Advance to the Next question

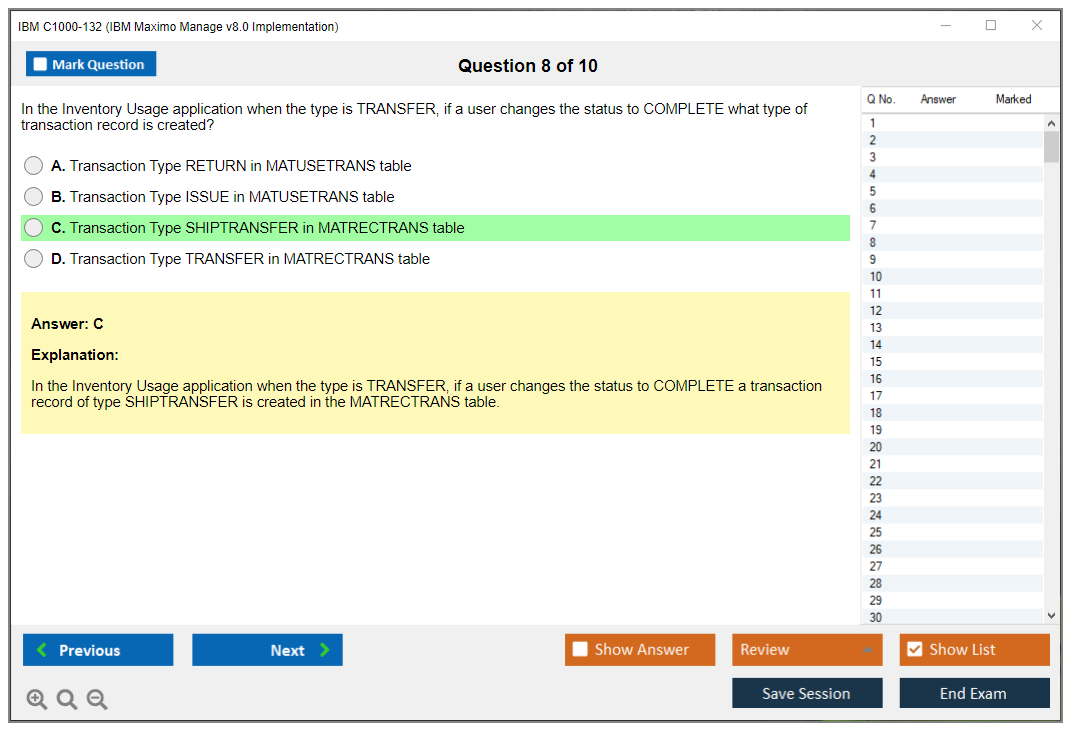click(x=267, y=650)
